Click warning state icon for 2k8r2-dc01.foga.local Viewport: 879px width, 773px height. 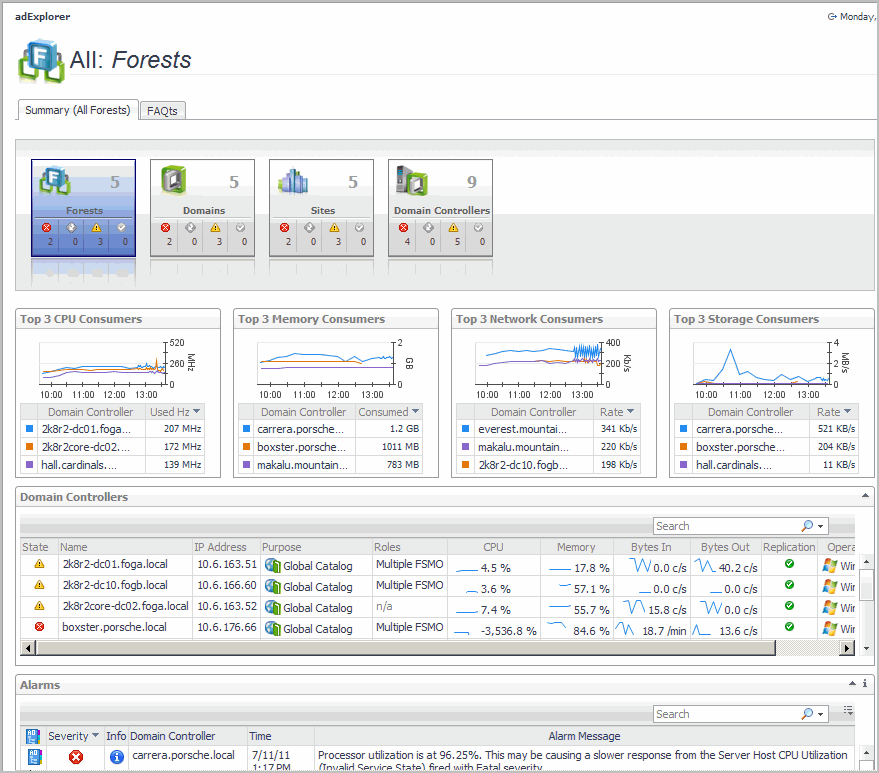40,565
